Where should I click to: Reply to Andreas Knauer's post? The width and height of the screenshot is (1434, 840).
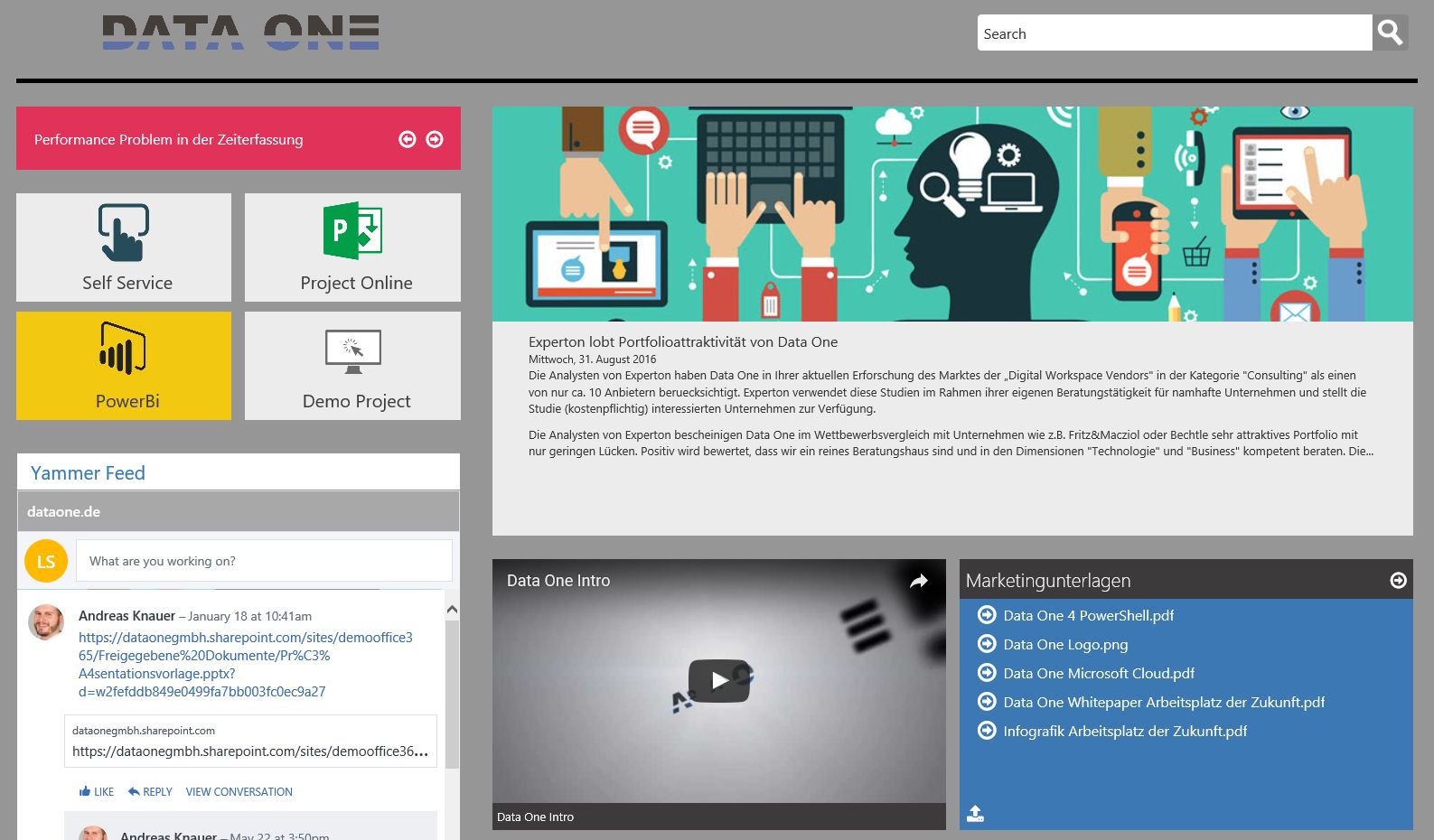coord(150,792)
